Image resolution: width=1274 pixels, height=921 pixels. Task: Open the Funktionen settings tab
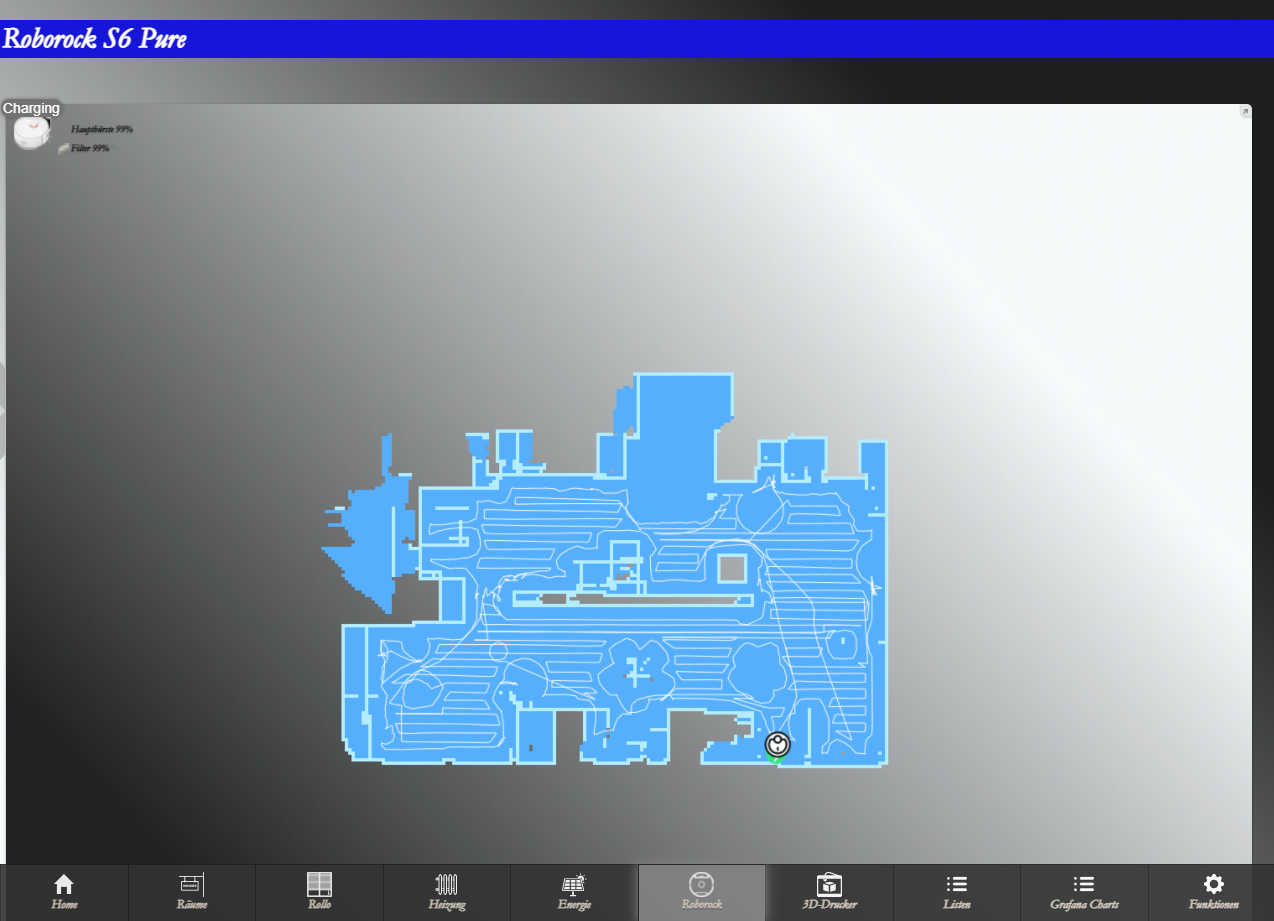(1213, 893)
